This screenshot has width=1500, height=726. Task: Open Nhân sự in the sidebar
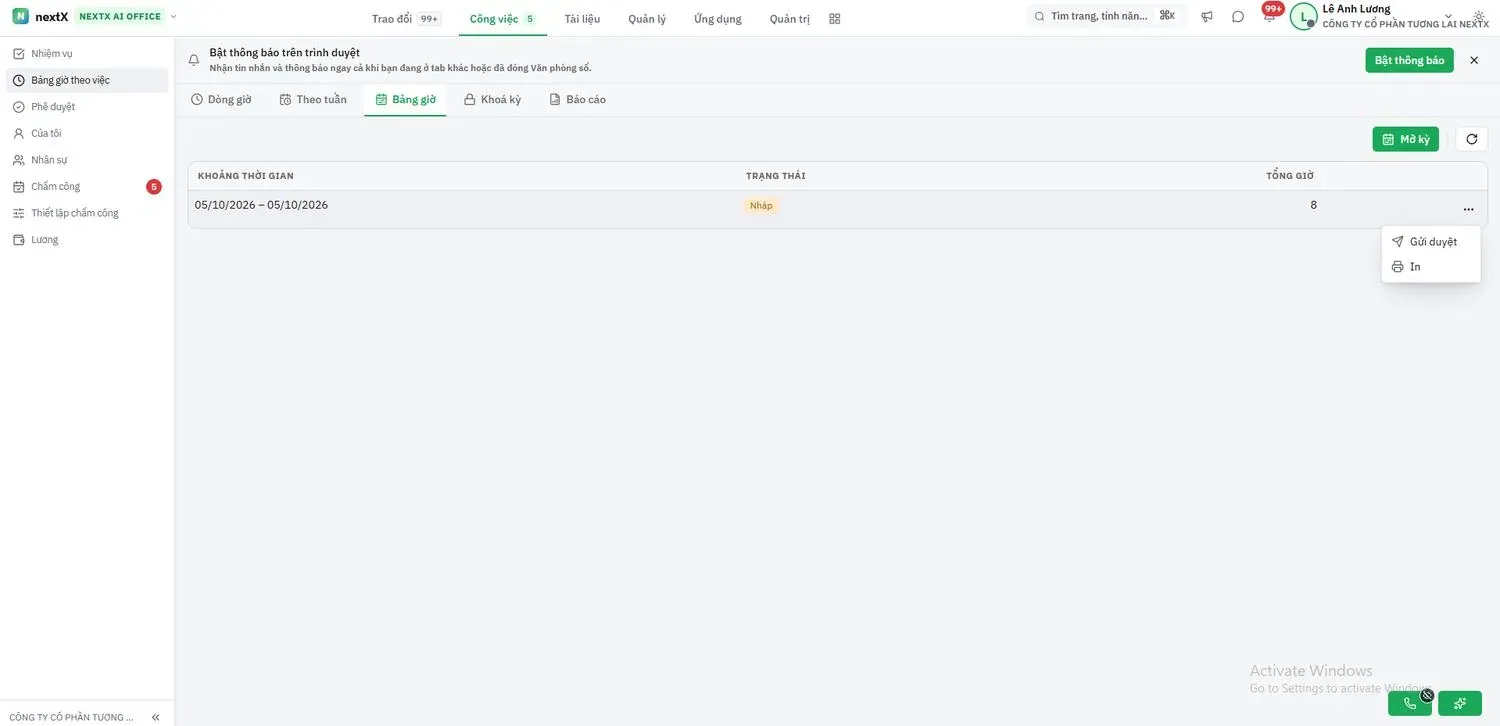click(87, 160)
